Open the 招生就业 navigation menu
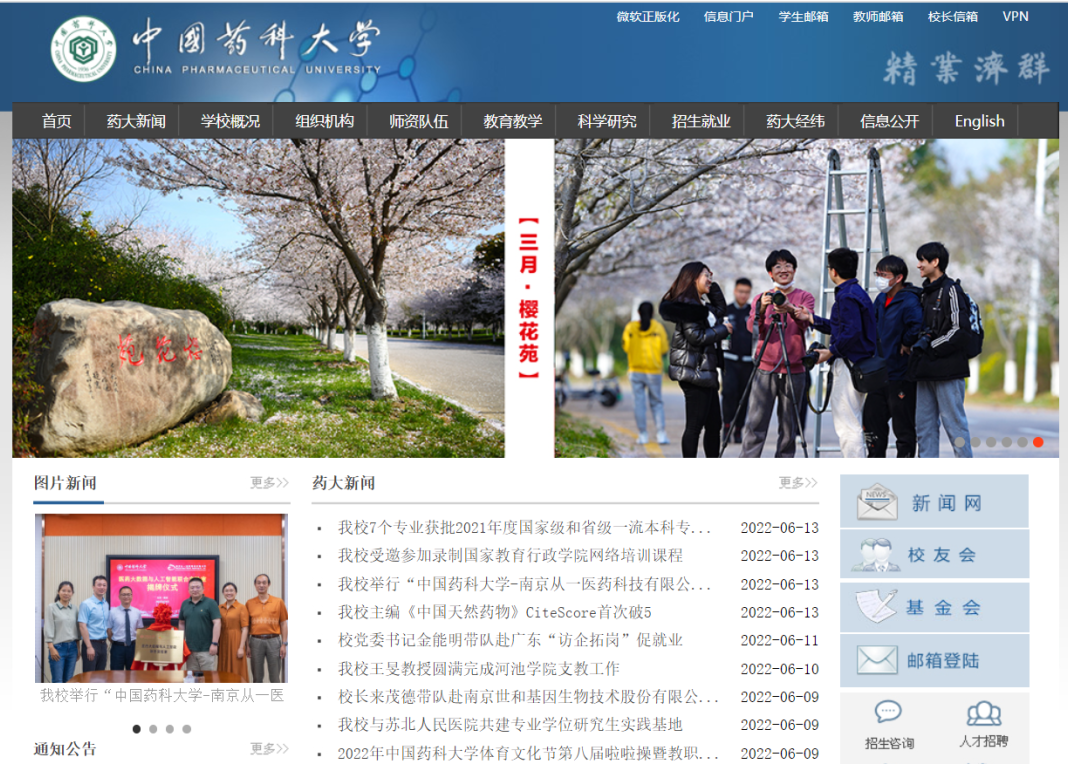 (701, 121)
